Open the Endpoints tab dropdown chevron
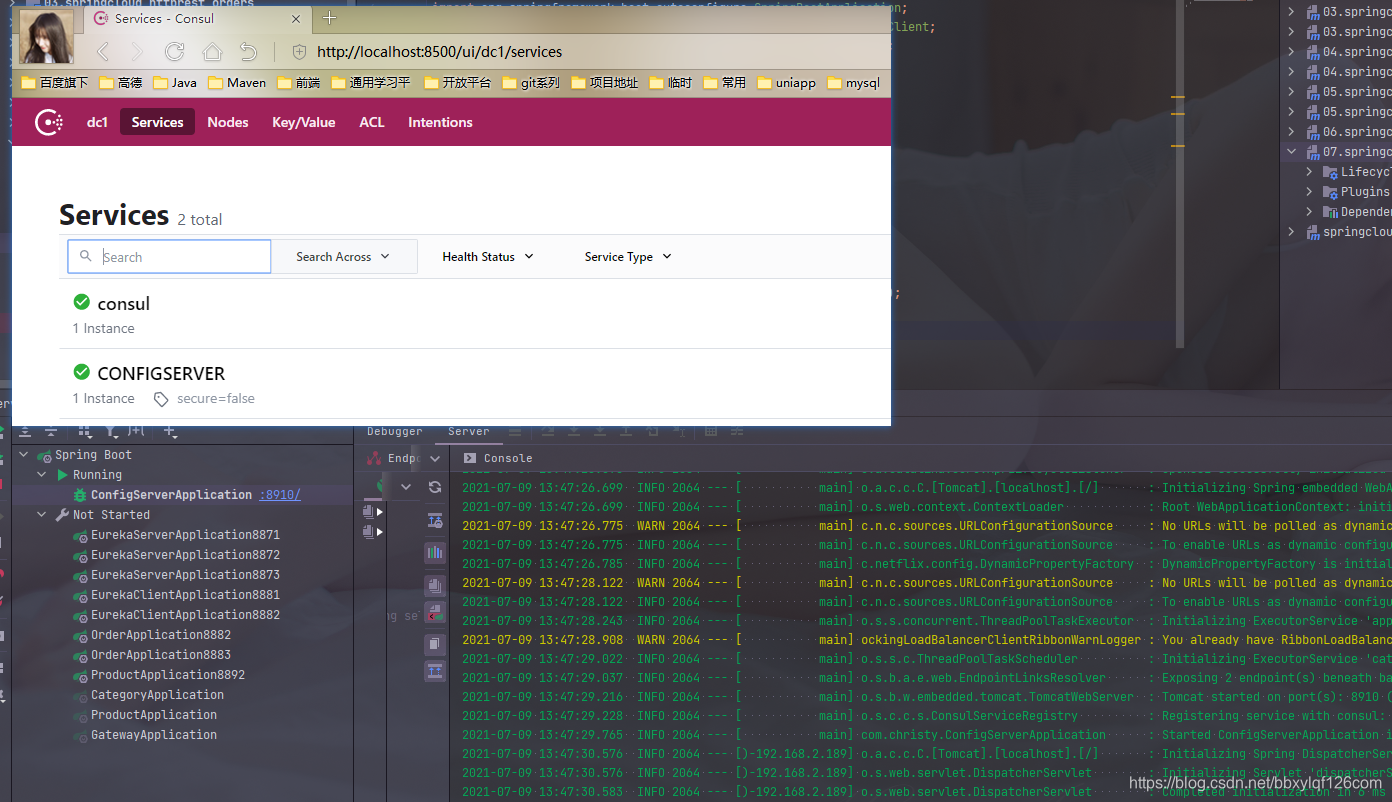The width and height of the screenshot is (1392, 802). (435, 458)
